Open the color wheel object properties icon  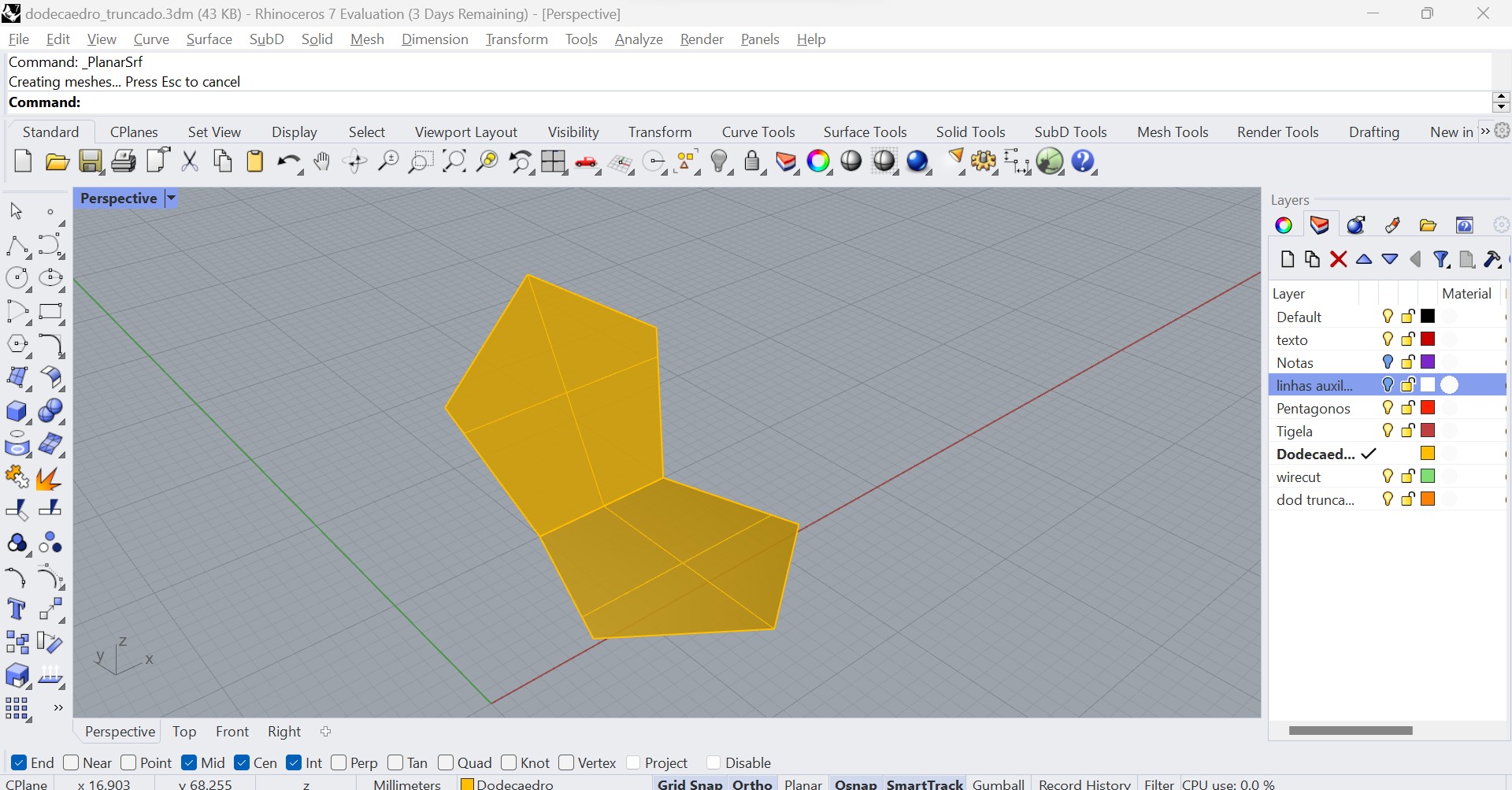(819, 161)
